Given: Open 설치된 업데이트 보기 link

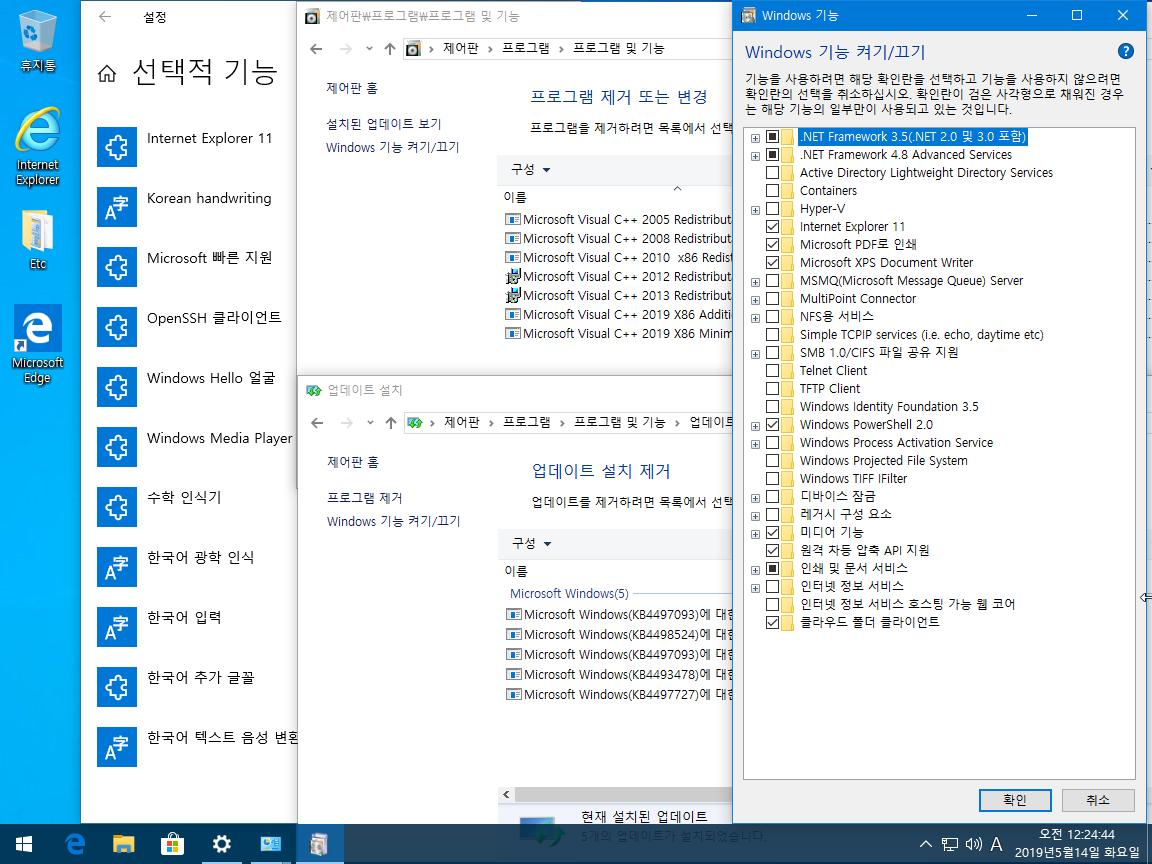Looking at the screenshot, I should (x=384, y=124).
